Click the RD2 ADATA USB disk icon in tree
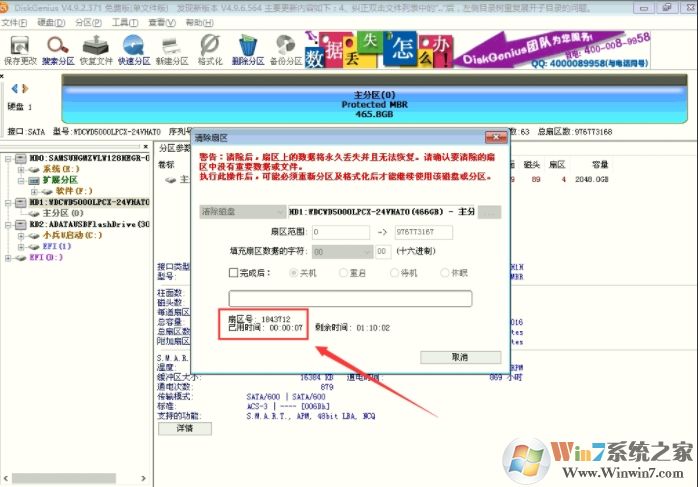 coord(21,225)
